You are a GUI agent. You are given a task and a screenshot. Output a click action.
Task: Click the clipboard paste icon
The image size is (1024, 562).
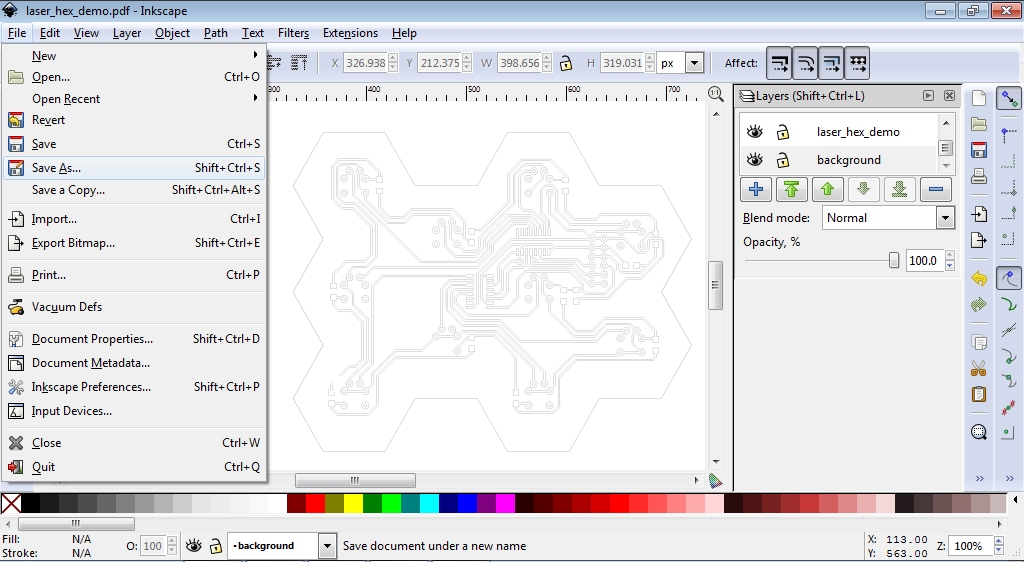[x=978, y=394]
